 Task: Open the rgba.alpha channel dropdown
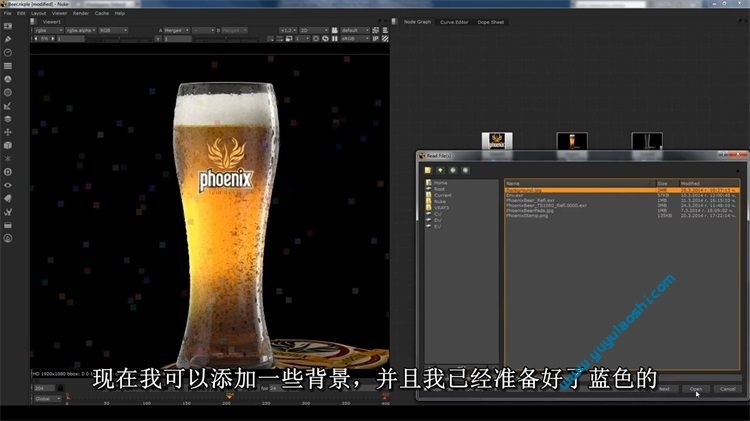click(81, 30)
